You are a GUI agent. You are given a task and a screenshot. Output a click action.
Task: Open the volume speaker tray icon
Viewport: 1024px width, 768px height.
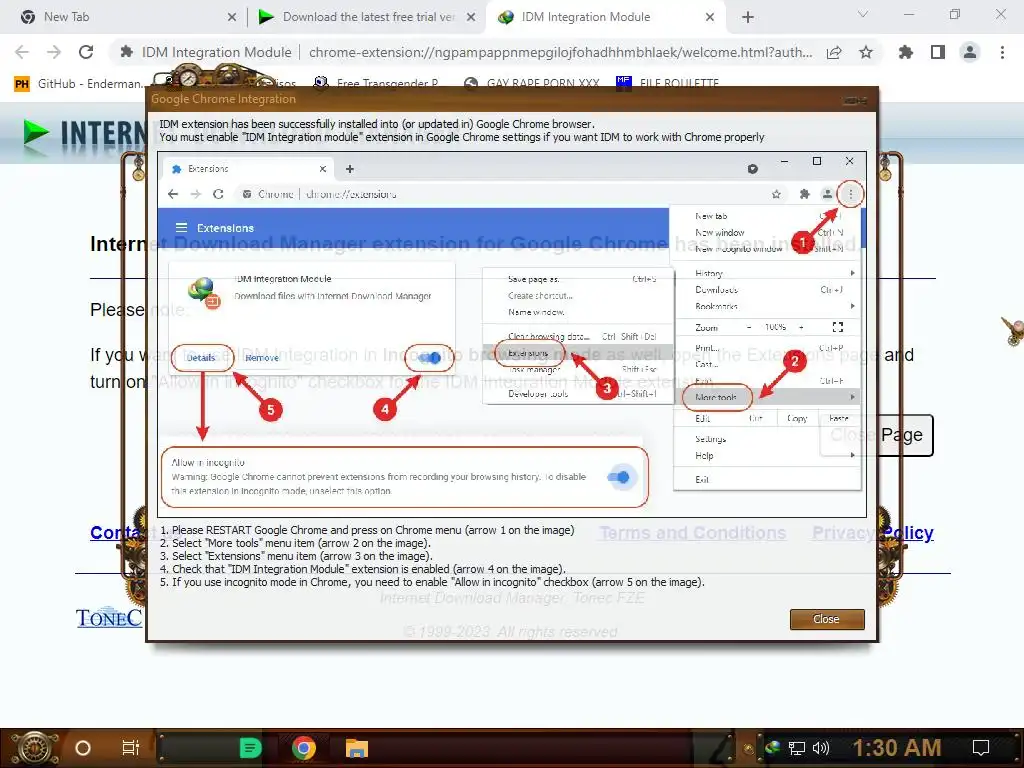tap(821, 748)
